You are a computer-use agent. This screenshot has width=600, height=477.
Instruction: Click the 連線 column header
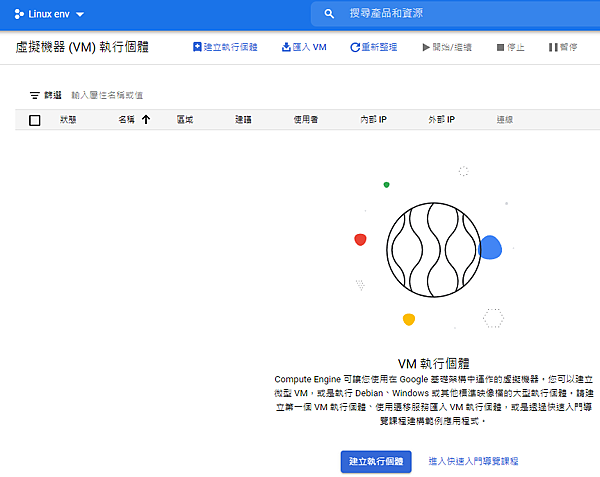505,120
